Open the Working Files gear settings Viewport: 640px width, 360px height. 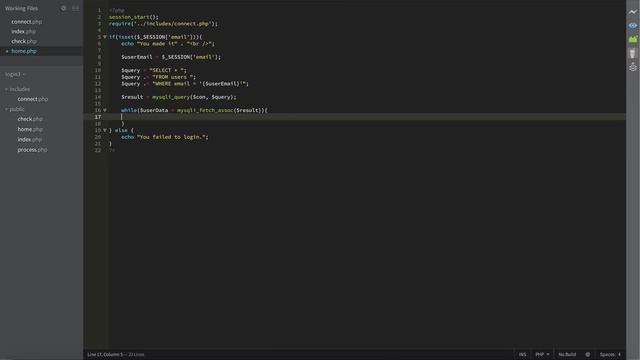coord(63,8)
